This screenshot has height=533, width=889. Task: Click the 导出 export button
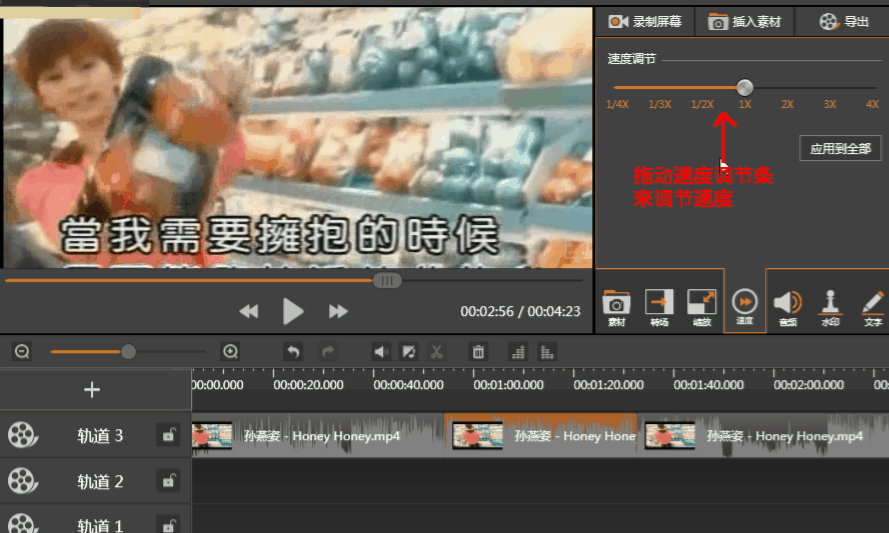coord(844,22)
